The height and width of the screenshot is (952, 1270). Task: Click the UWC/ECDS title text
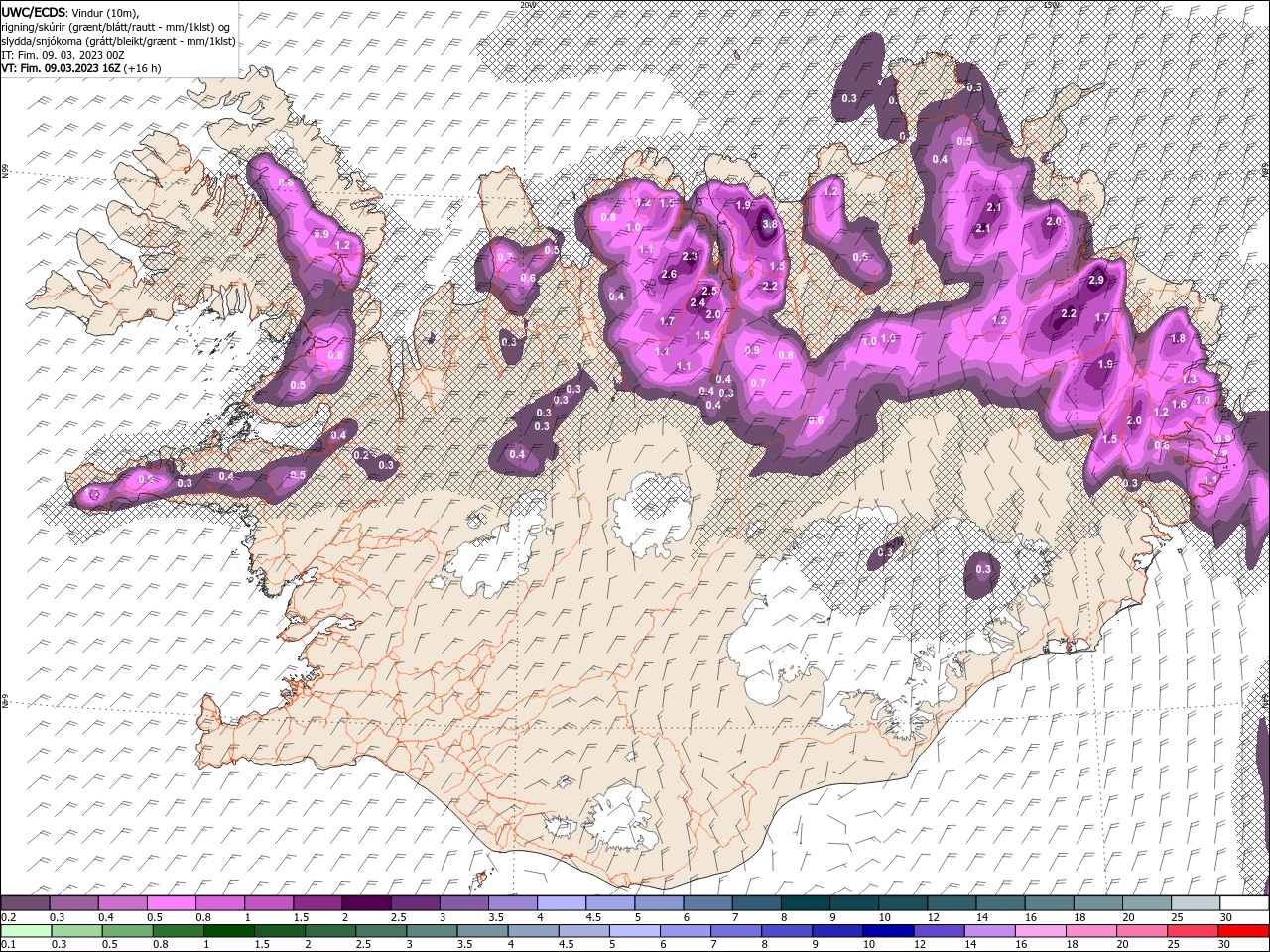pyautogui.click(x=33, y=12)
